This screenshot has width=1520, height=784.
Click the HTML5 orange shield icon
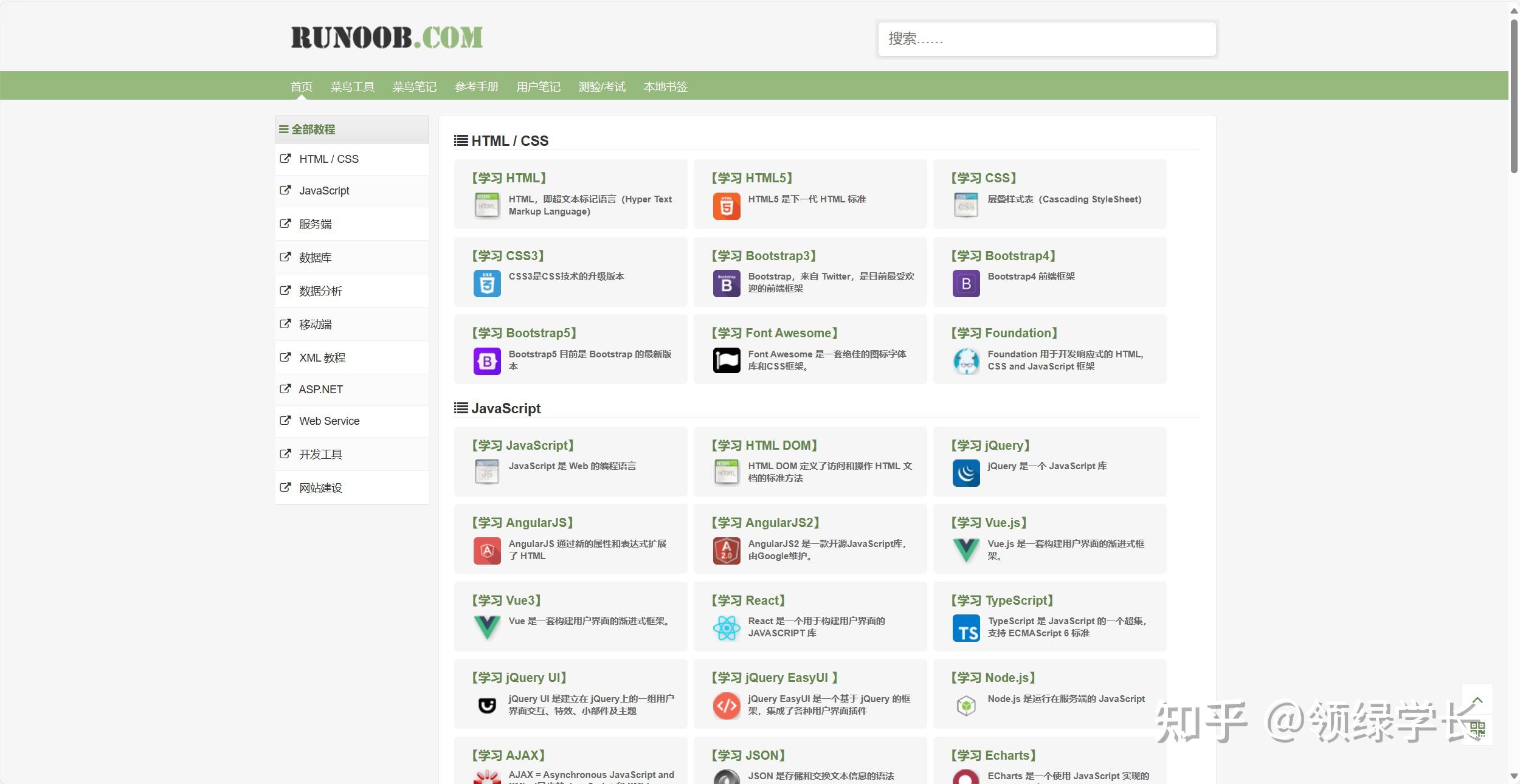point(726,206)
